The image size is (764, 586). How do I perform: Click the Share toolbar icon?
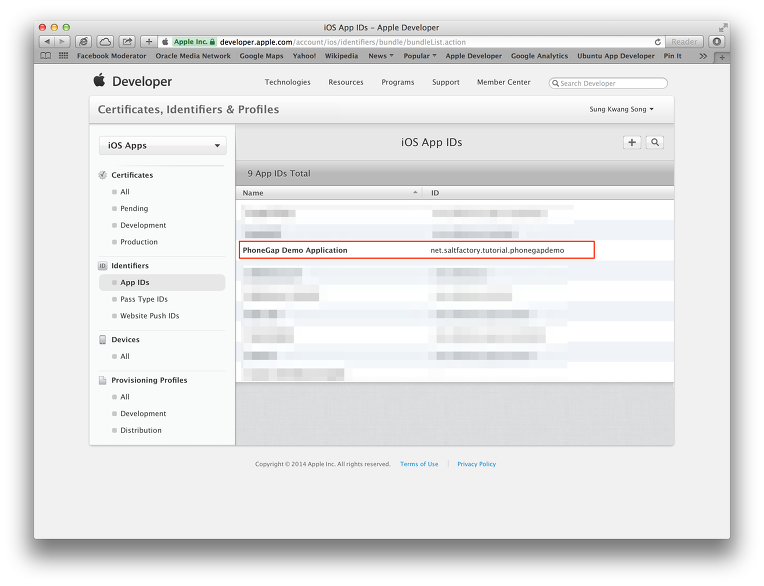pos(127,42)
